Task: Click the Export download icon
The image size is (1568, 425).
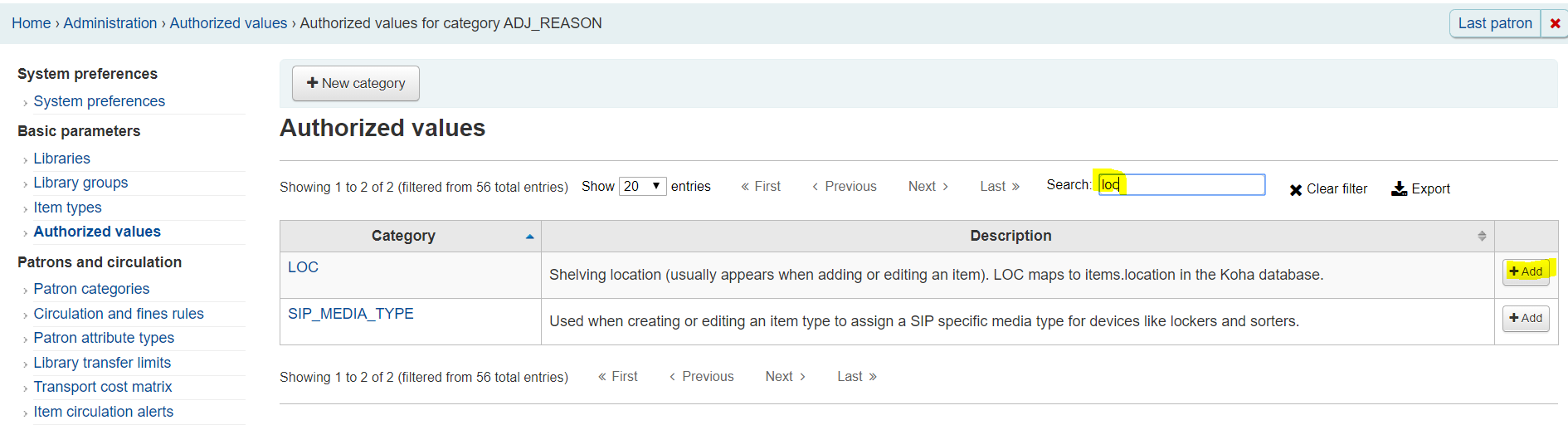Action: pos(1399,188)
